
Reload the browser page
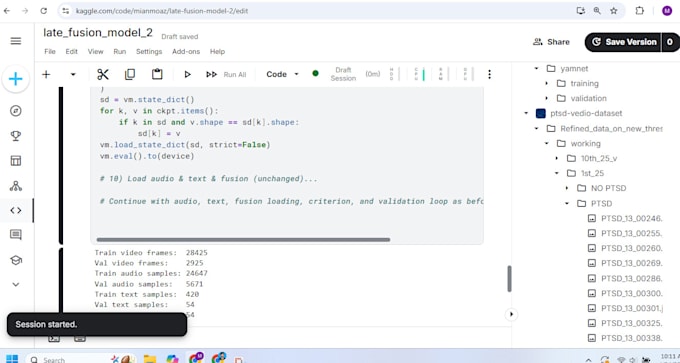click(x=43, y=11)
